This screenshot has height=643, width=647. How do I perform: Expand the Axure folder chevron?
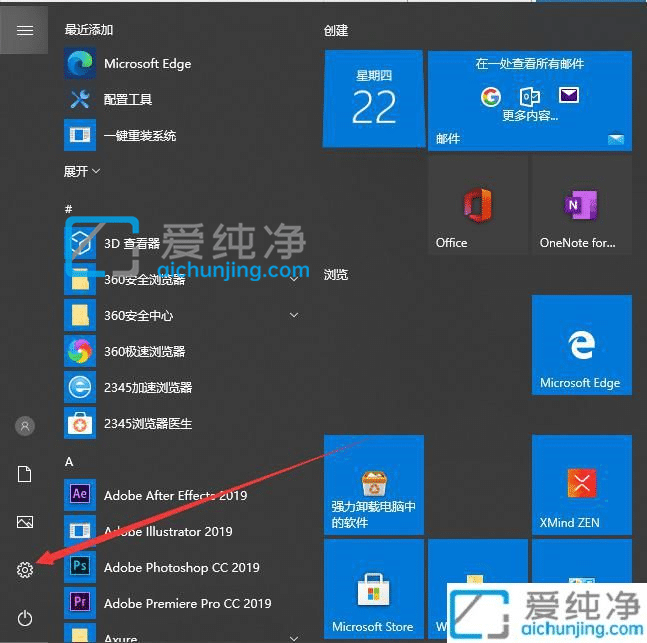tap(294, 638)
